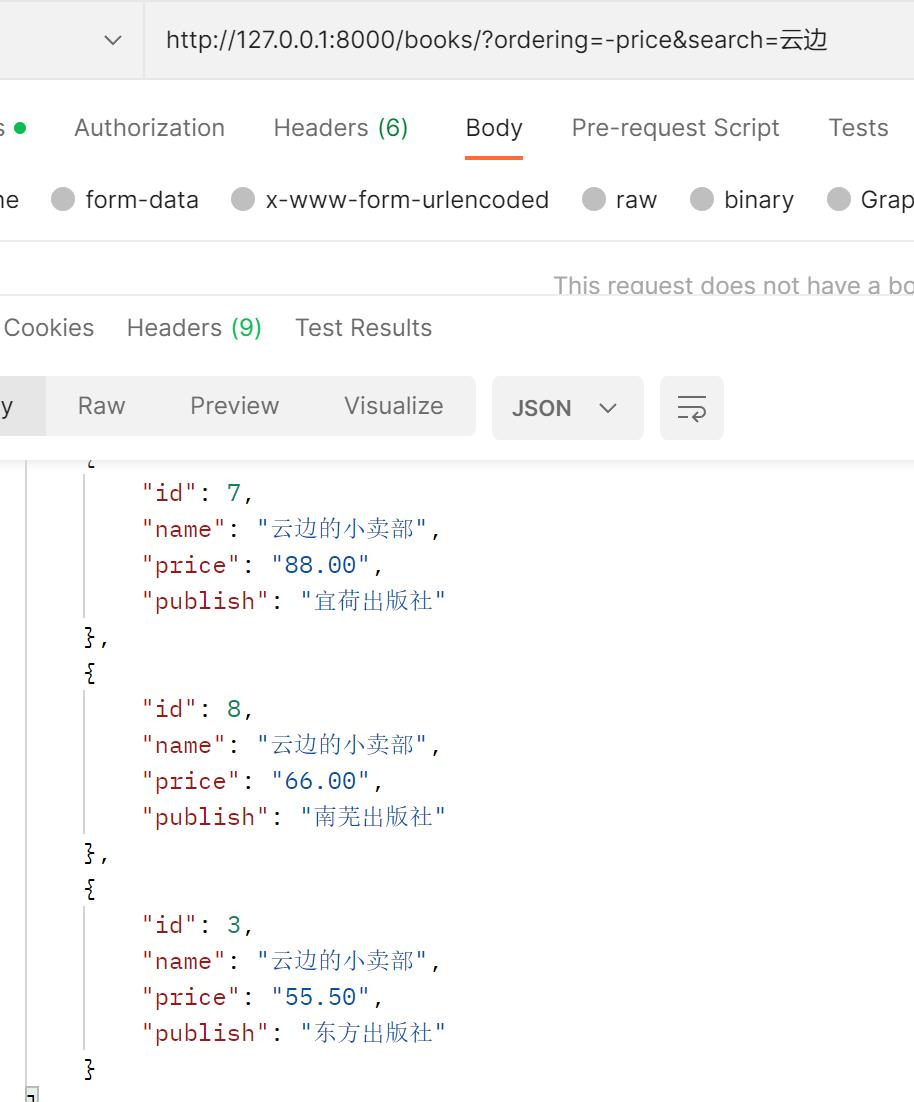View the Test Results tab
The height and width of the screenshot is (1102, 914).
[363, 328]
